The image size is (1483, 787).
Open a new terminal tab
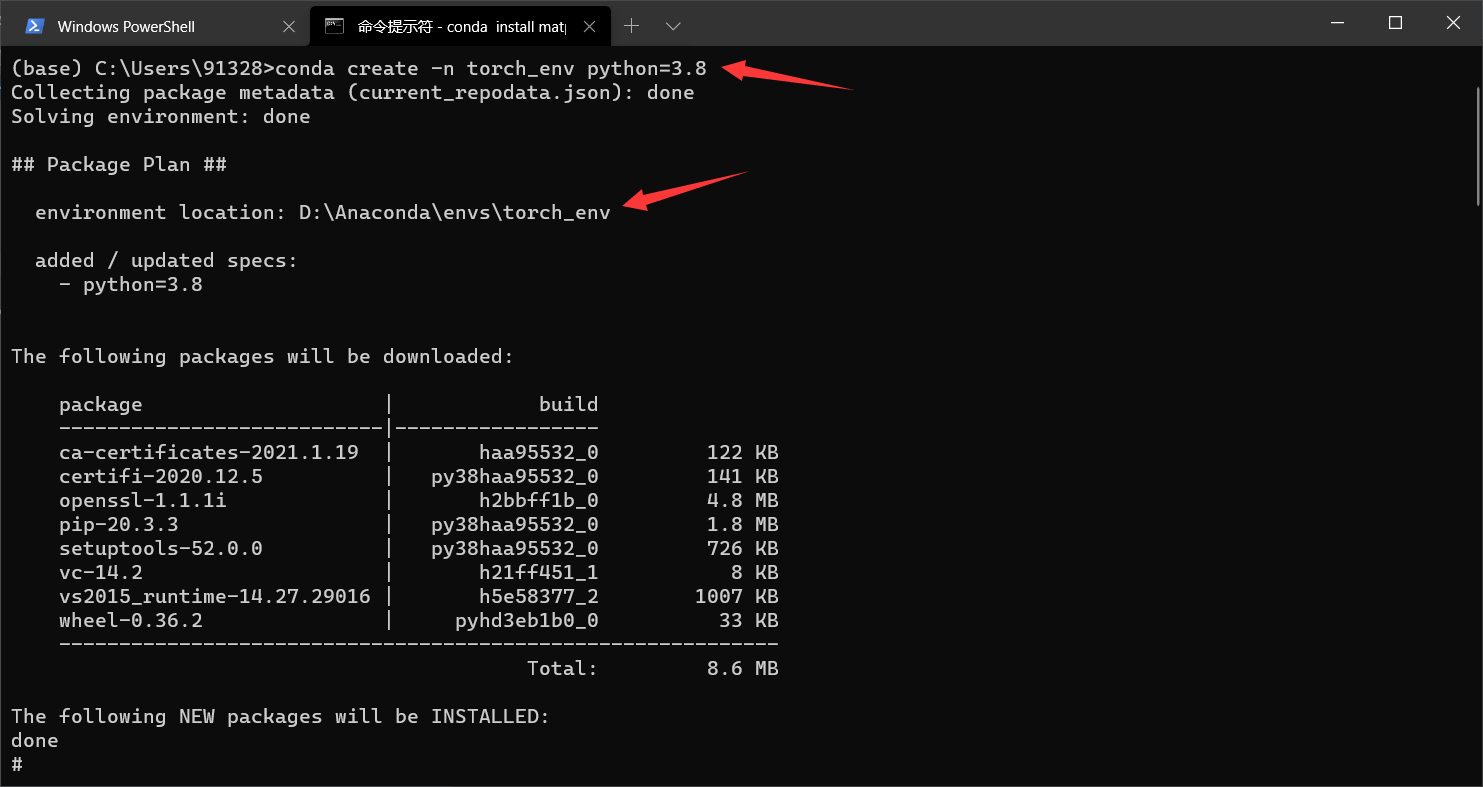point(631,26)
